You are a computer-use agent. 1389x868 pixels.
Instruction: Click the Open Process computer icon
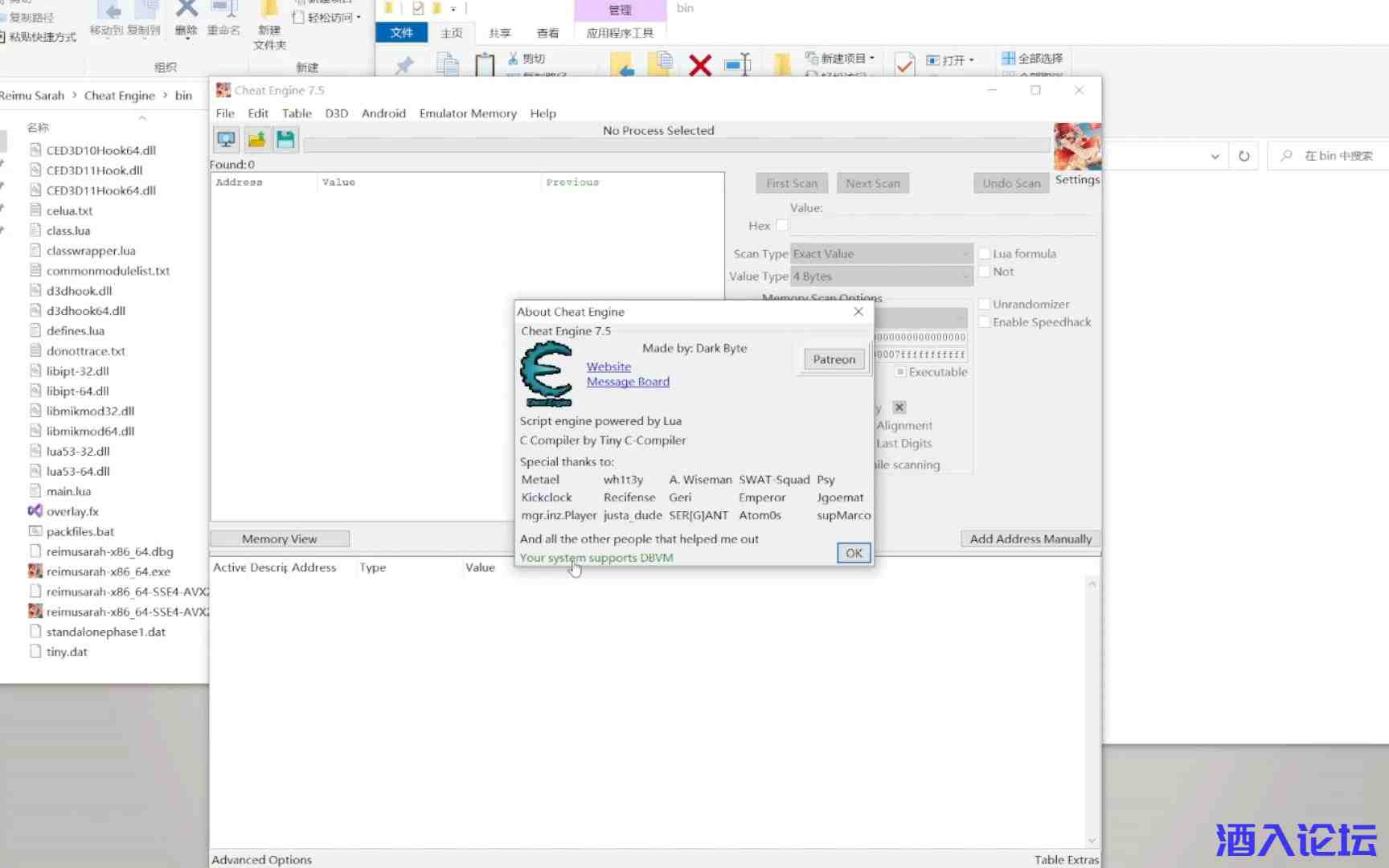226,140
